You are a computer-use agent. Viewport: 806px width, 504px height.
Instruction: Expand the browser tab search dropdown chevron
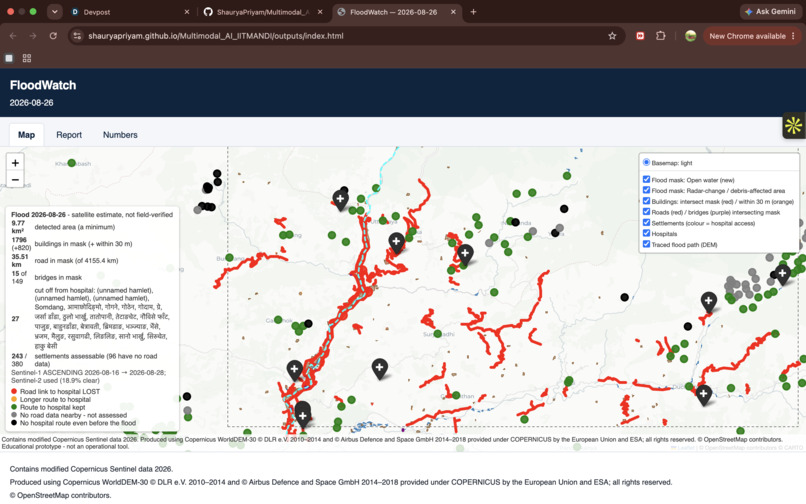(x=54, y=11)
